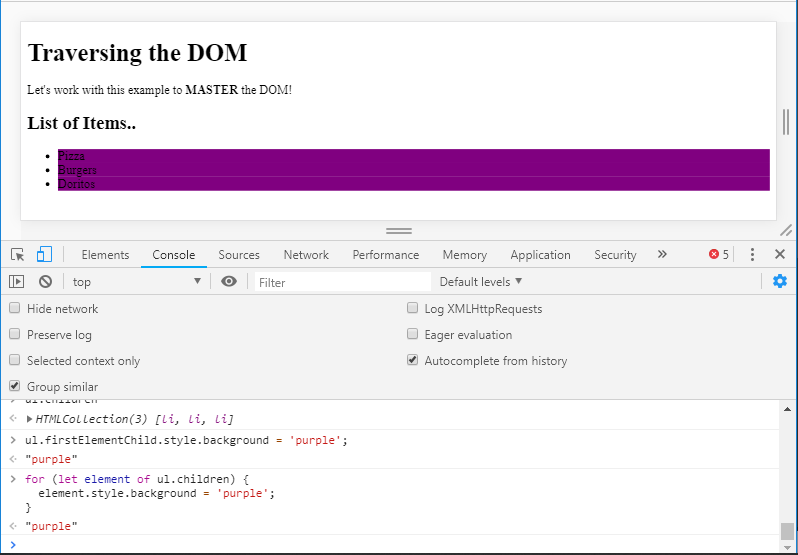This screenshot has width=798, height=555.
Task: Open the Performance tab
Action: tap(386, 255)
